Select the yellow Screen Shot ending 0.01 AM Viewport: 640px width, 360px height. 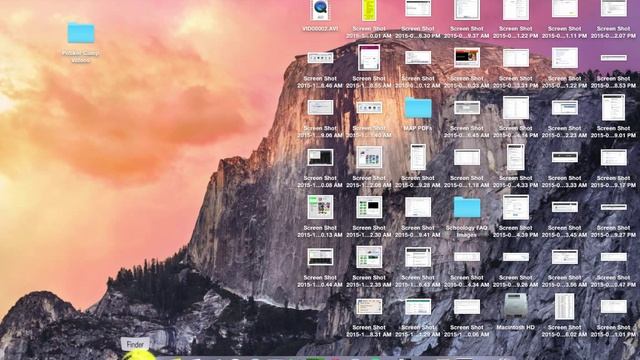(369, 10)
